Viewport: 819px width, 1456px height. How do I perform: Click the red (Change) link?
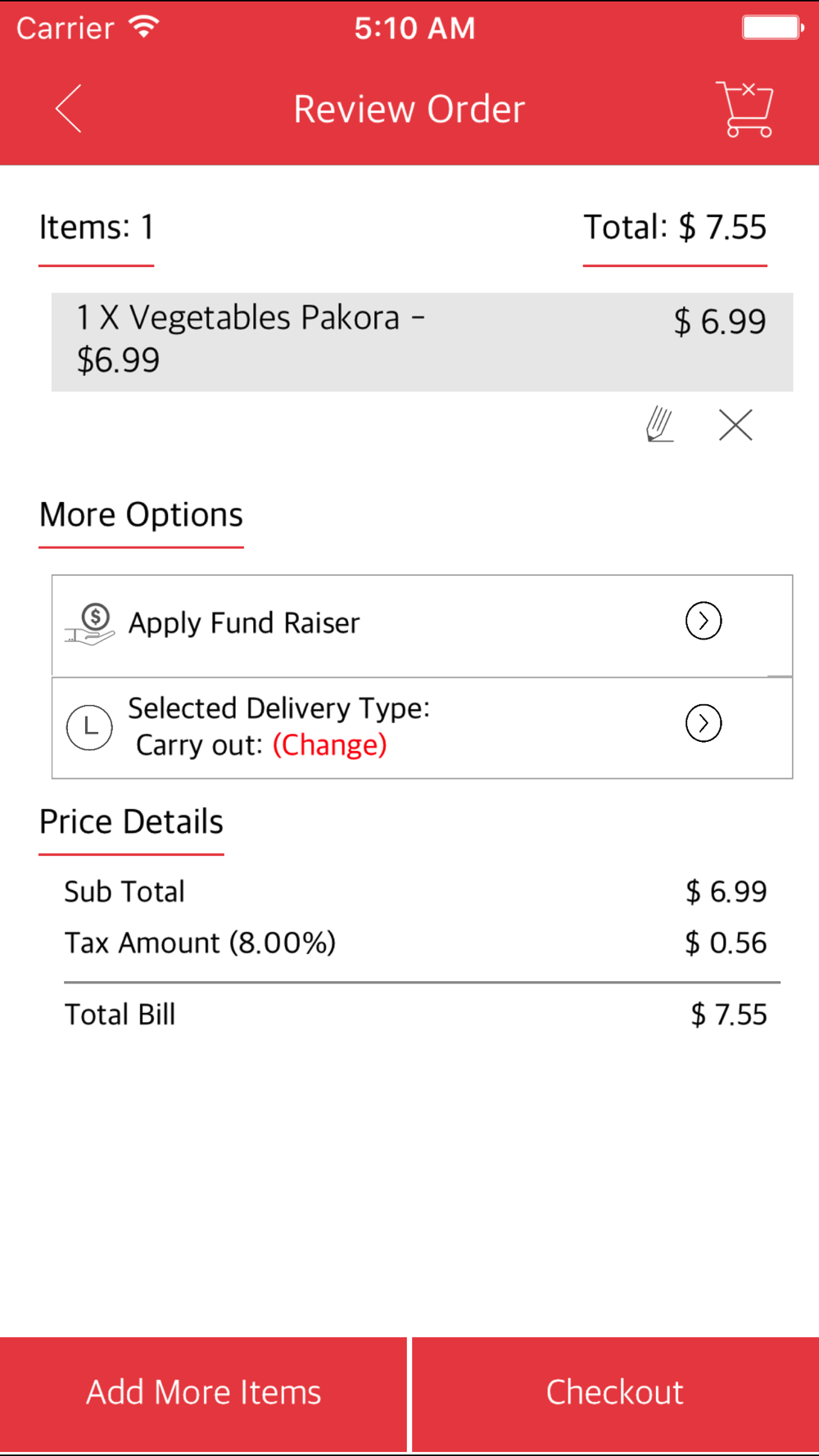coord(329,745)
